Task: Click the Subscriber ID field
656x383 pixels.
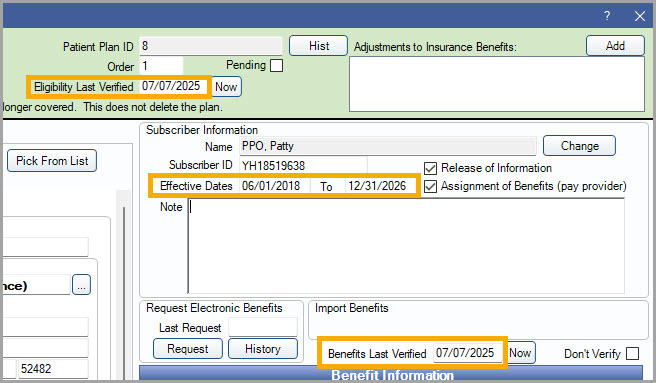Action: [303, 165]
